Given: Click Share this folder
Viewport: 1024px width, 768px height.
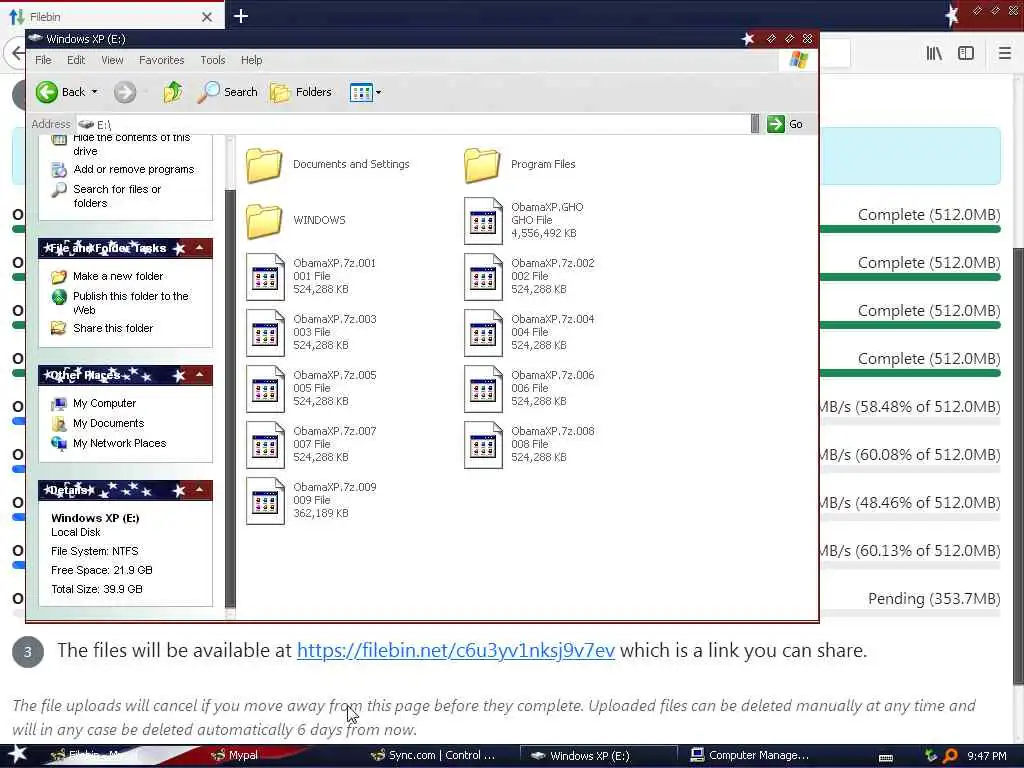Looking at the screenshot, I should 102,328.
